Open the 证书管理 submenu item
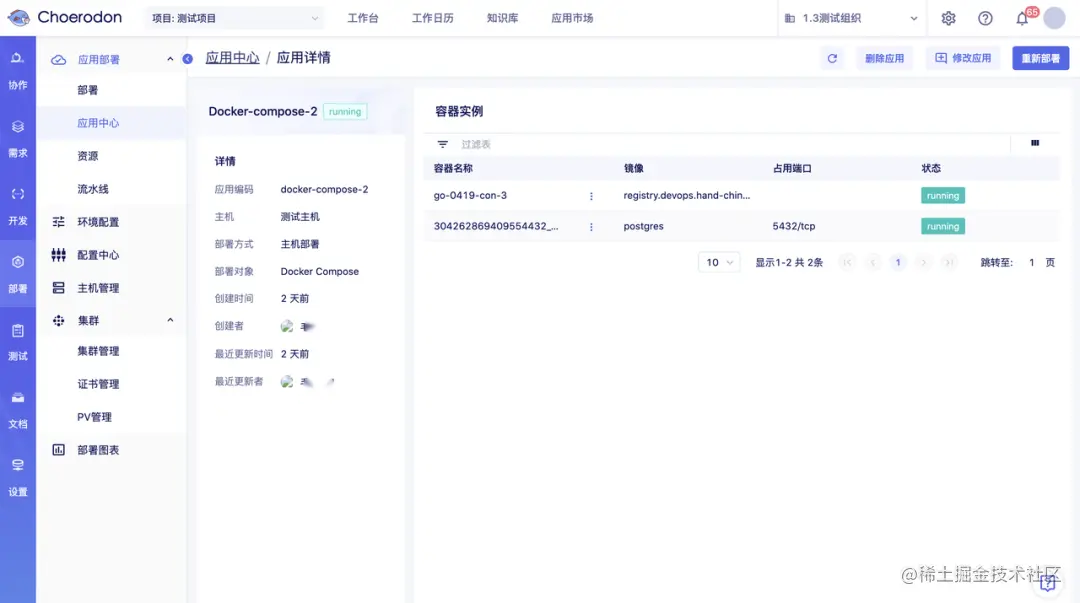1080x603 pixels. (98, 384)
